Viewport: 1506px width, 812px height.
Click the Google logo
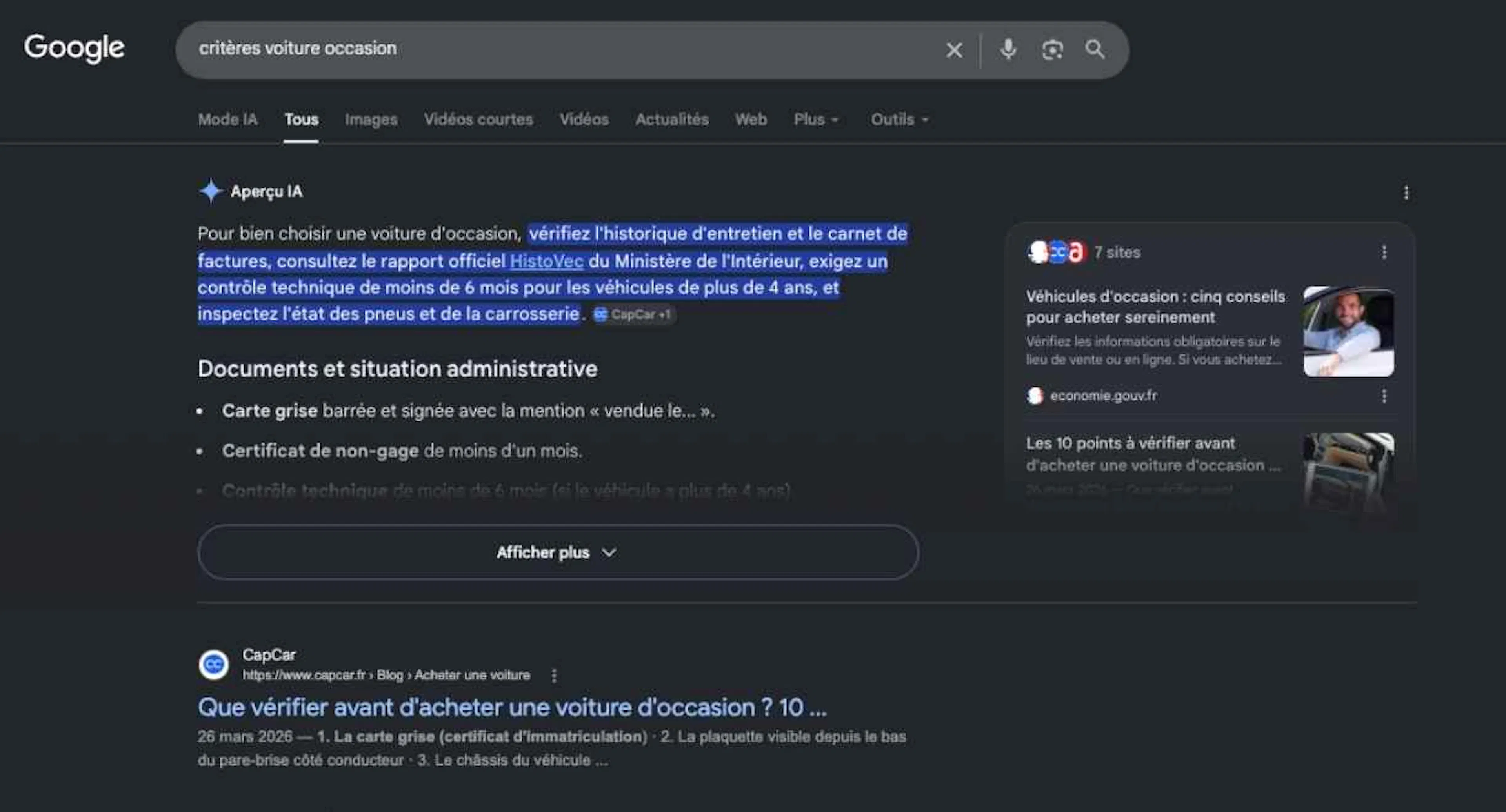tap(74, 48)
